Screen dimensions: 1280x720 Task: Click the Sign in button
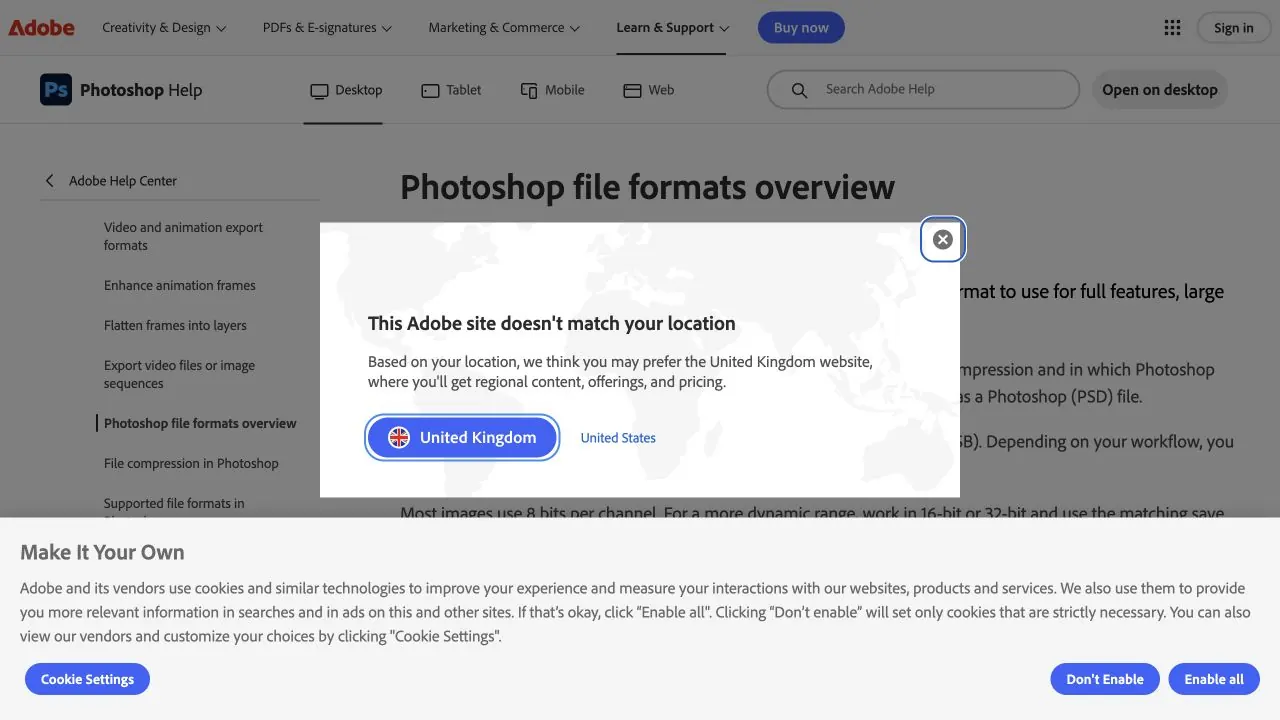(x=1233, y=28)
